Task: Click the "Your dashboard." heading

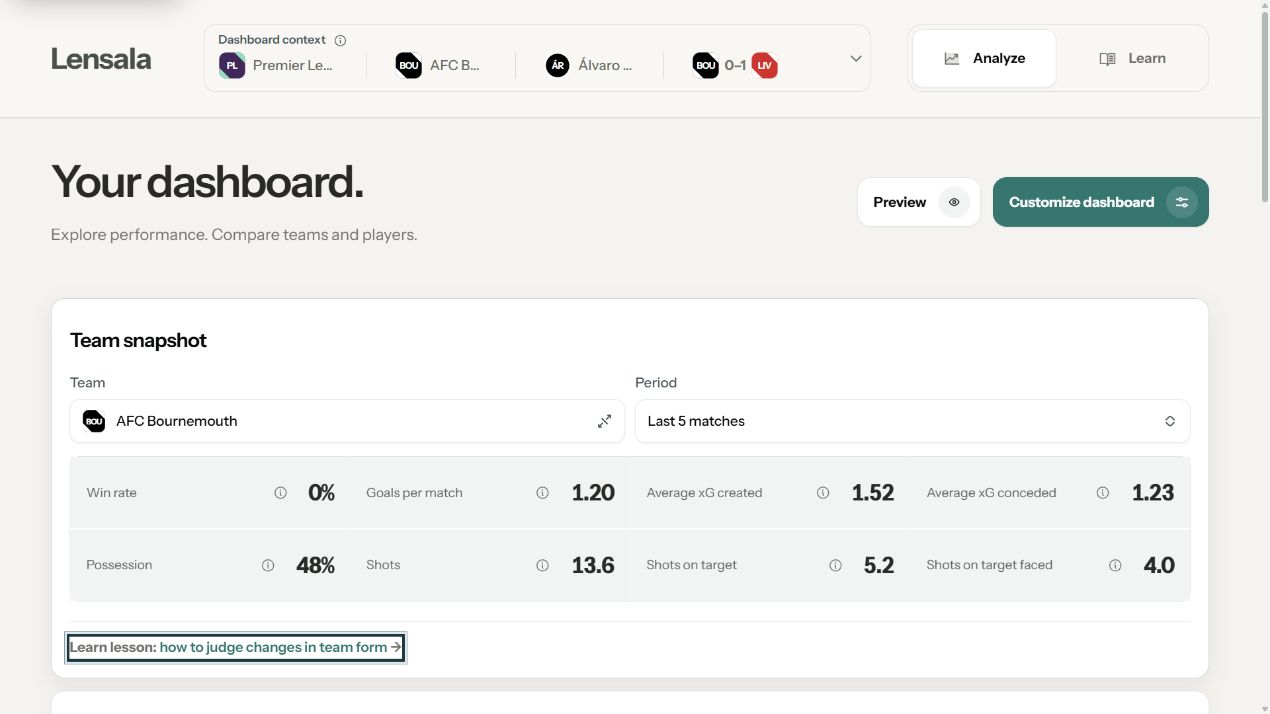Action: (x=207, y=182)
